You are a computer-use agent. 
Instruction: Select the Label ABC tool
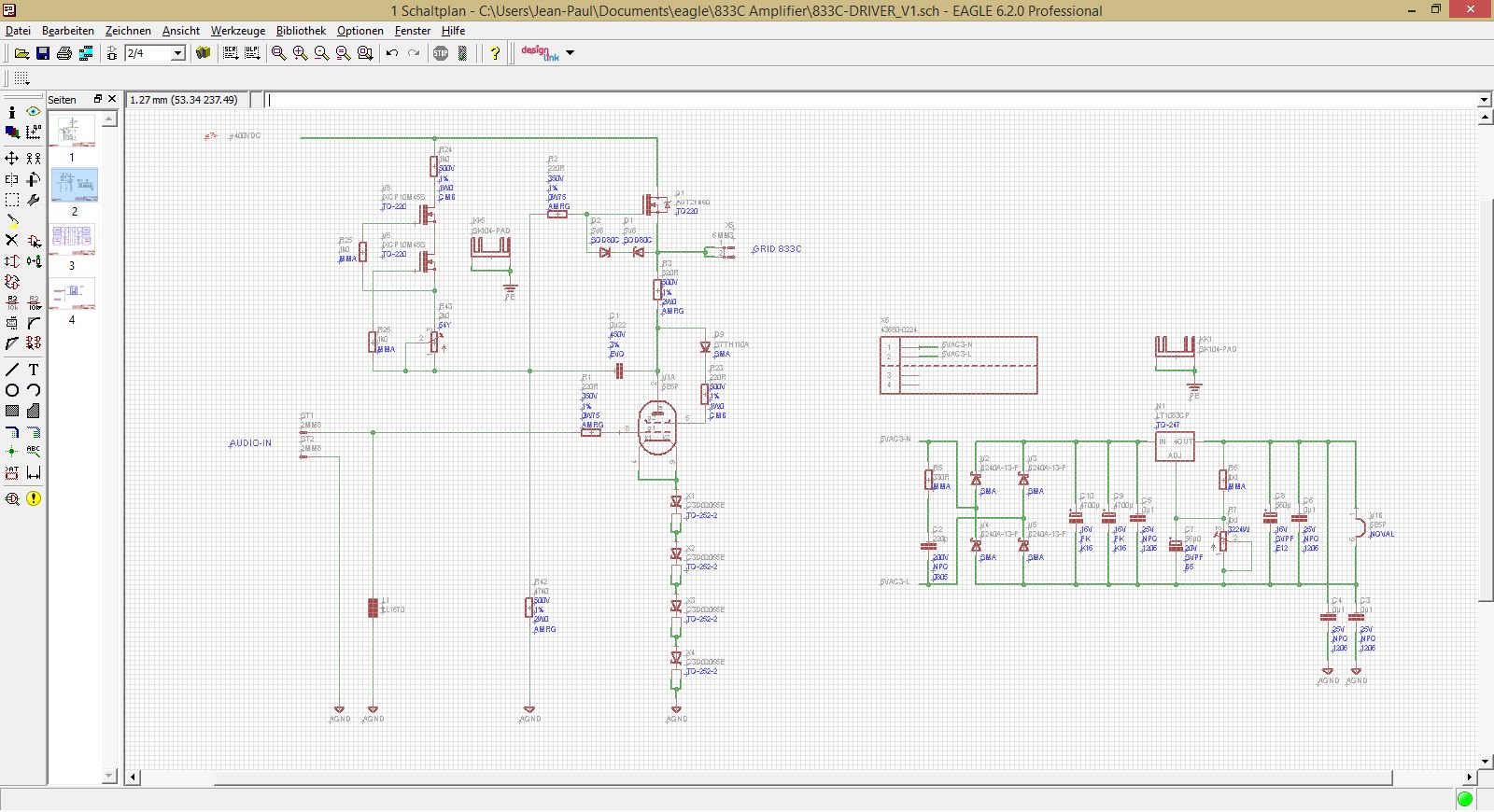[x=34, y=452]
